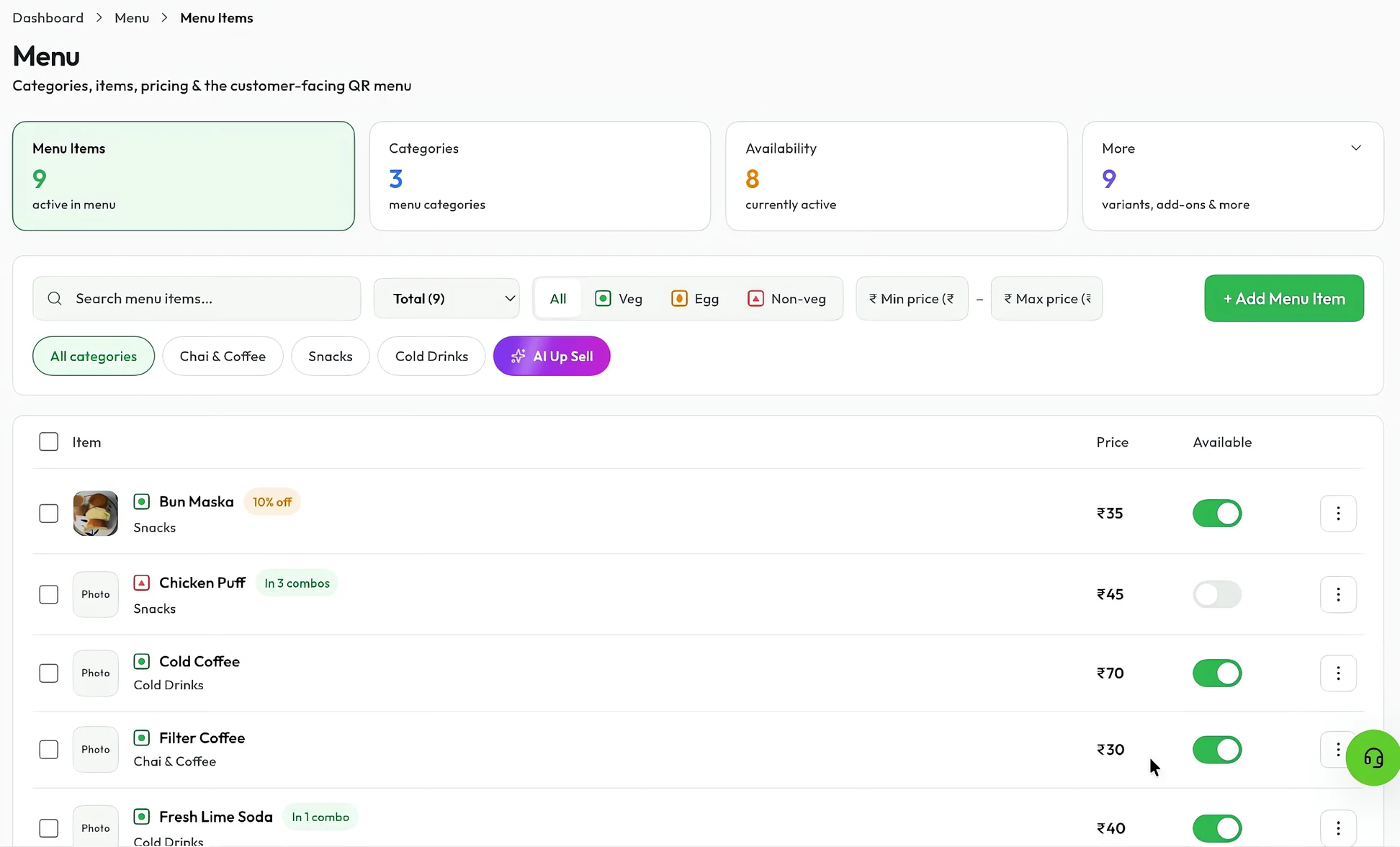1400x847 pixels.
Task: Click the veg indicator icon beside Cold Coffee
Action: (x=142, y=661)
